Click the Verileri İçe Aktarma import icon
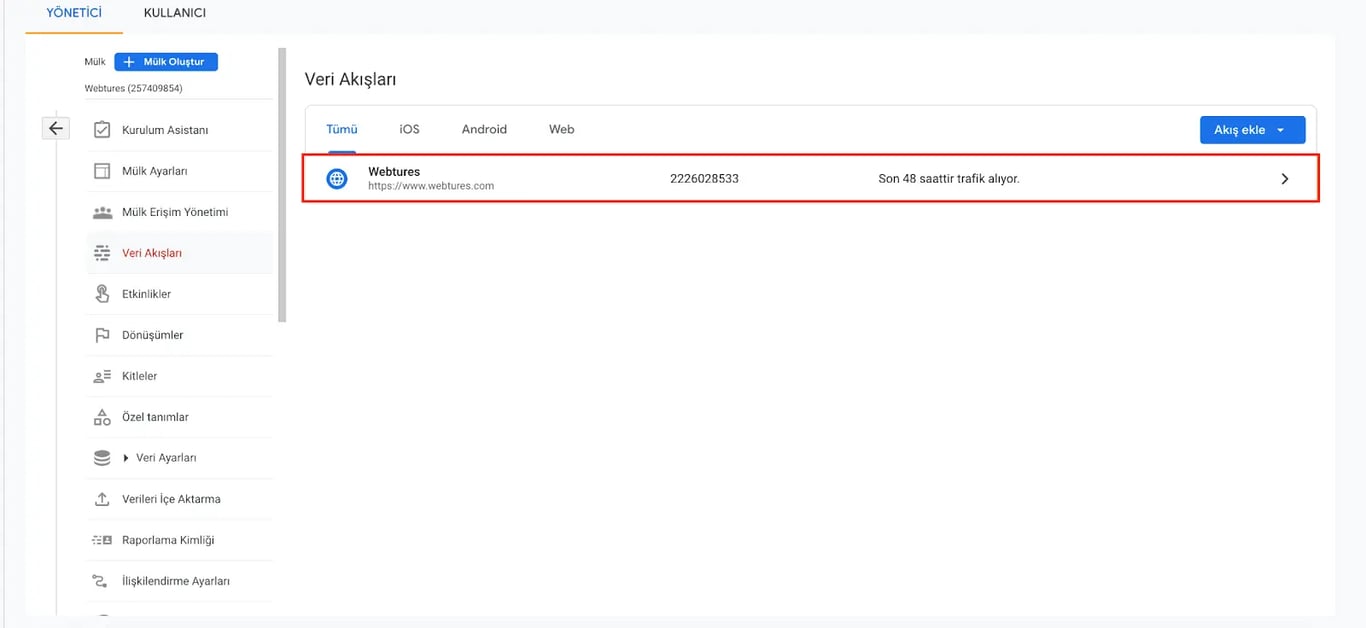1366x628 pixels. point(101,498)
